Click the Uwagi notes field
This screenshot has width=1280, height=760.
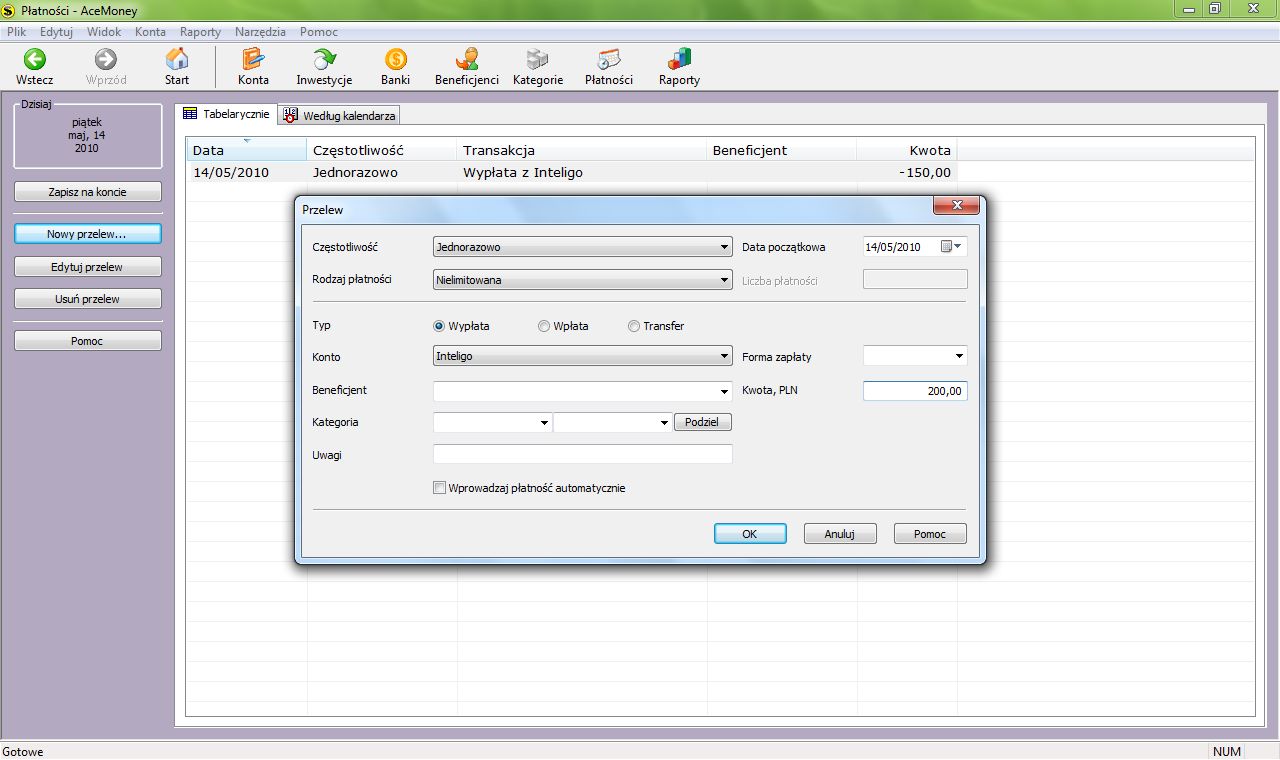pyautogui.click(x=583, y=455)
